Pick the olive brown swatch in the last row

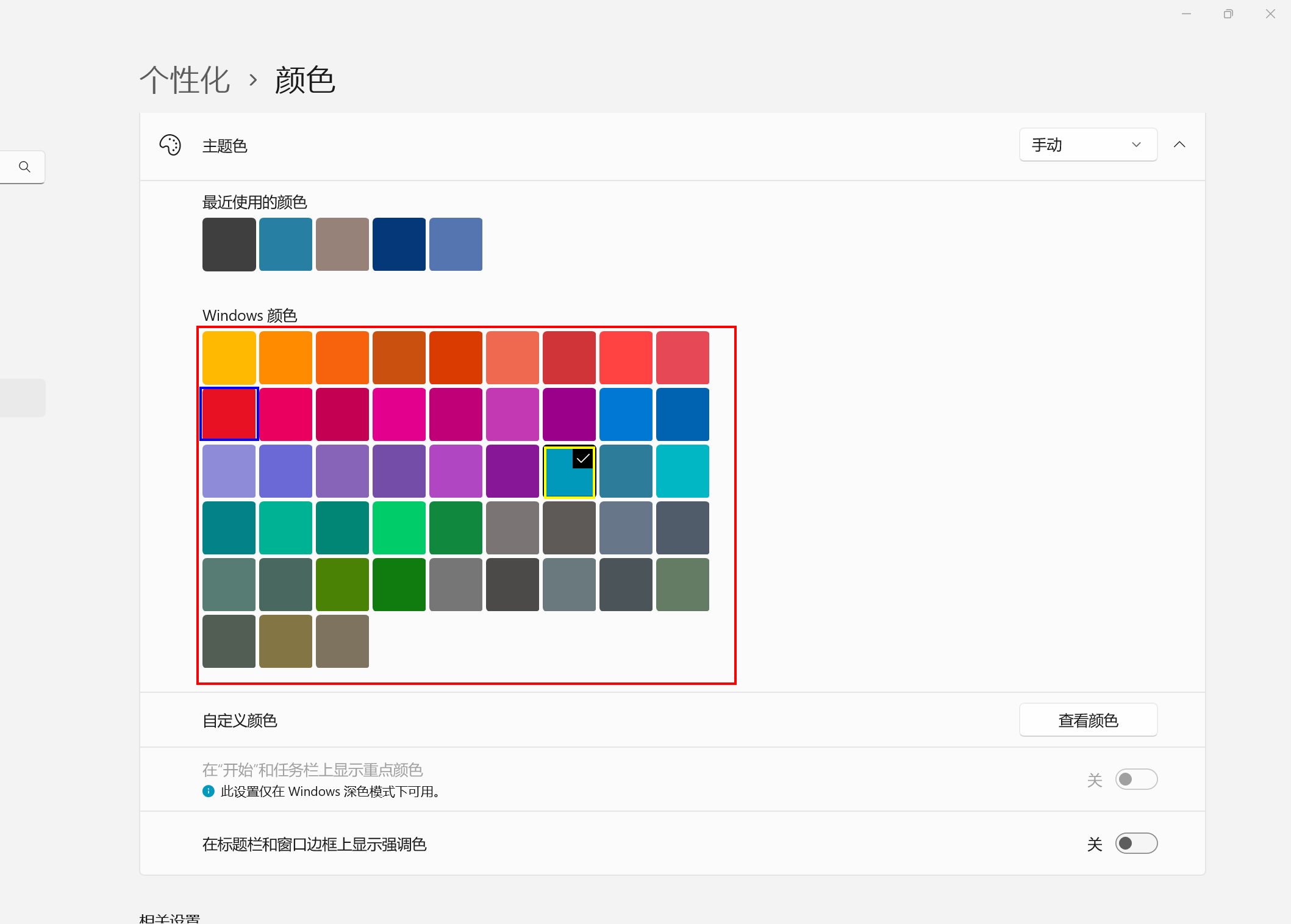[285, 641]
